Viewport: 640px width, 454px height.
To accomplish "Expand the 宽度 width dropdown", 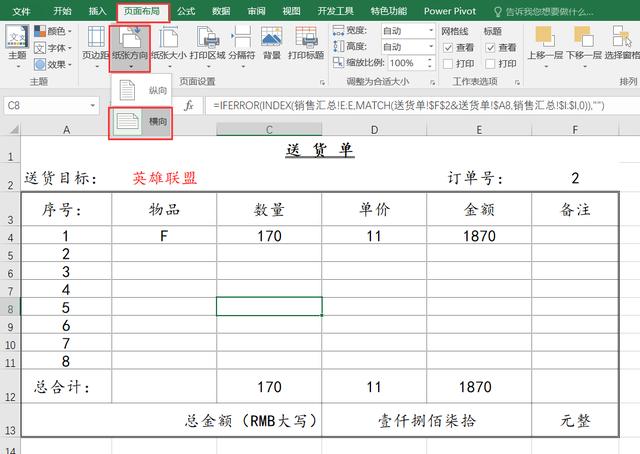I will point(431,30).
